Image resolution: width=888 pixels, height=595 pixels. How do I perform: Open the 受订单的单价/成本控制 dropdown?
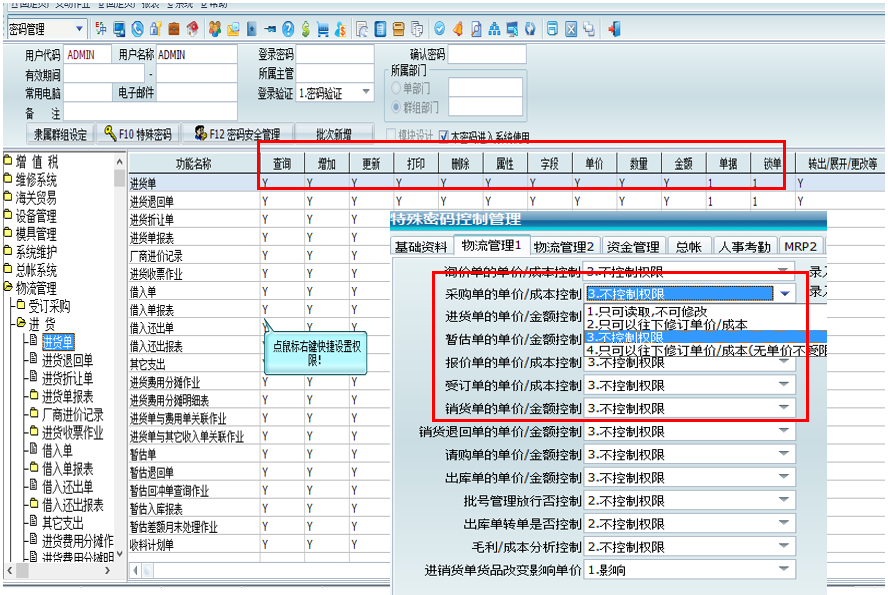point(784,384)
